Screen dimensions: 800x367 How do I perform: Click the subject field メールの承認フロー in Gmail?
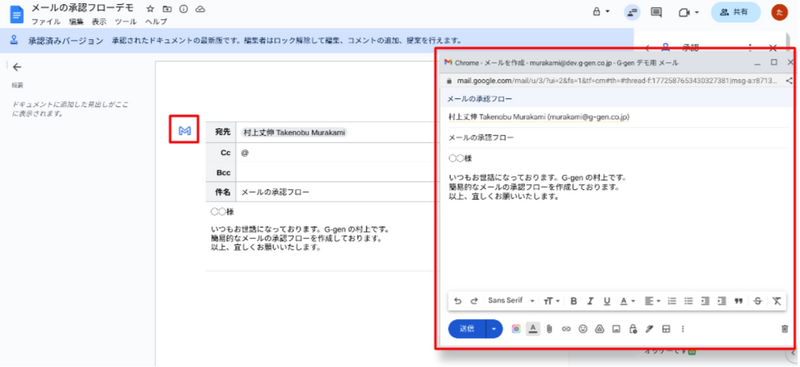tap(618, 138)
